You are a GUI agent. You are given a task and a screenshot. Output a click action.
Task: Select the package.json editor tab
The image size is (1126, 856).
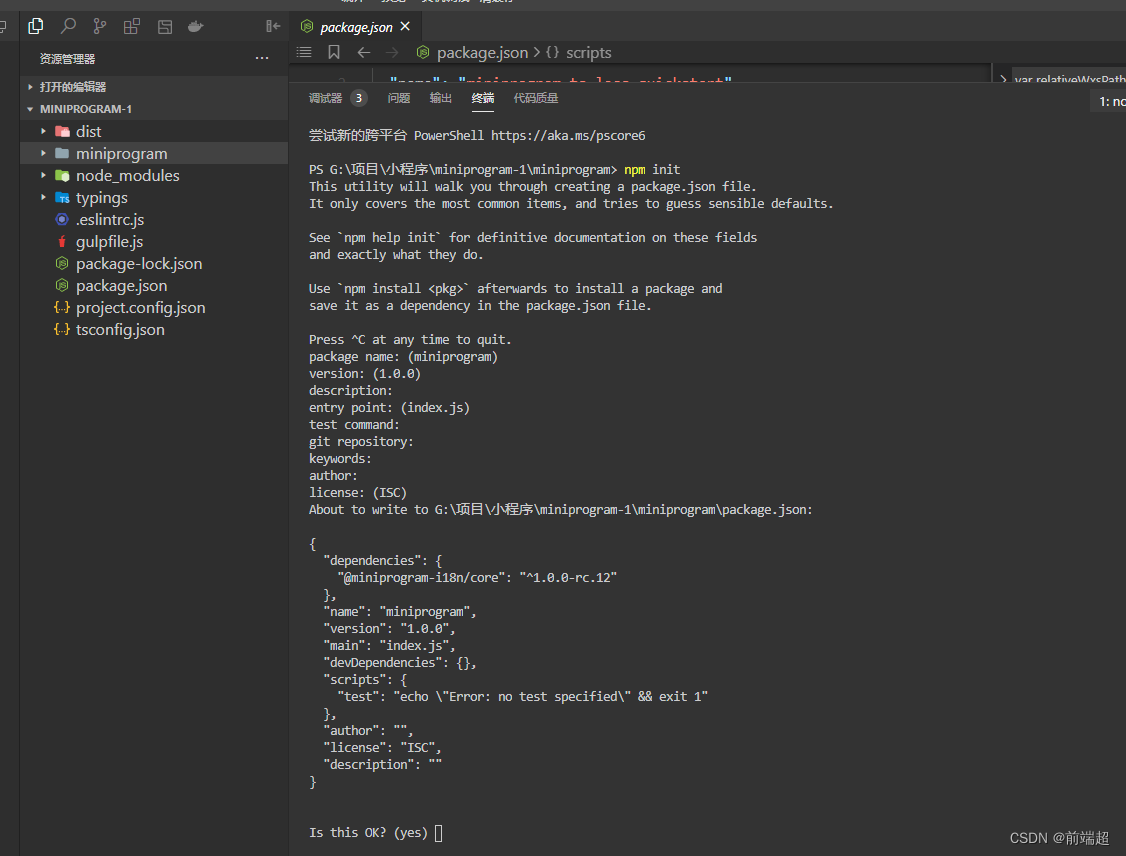pyautogui.click(x=355, y=27)
